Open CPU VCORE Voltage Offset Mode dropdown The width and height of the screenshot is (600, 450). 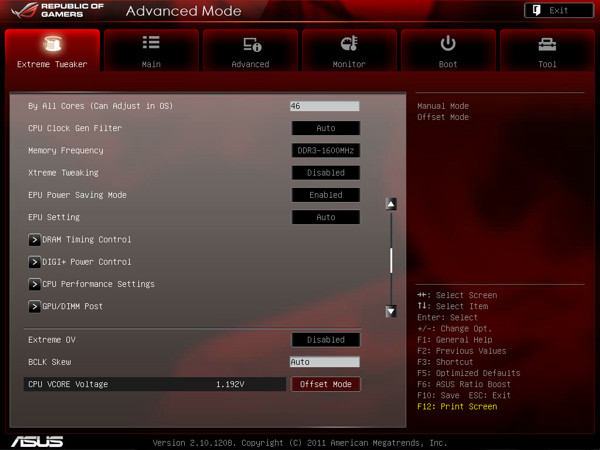(326, 384)
